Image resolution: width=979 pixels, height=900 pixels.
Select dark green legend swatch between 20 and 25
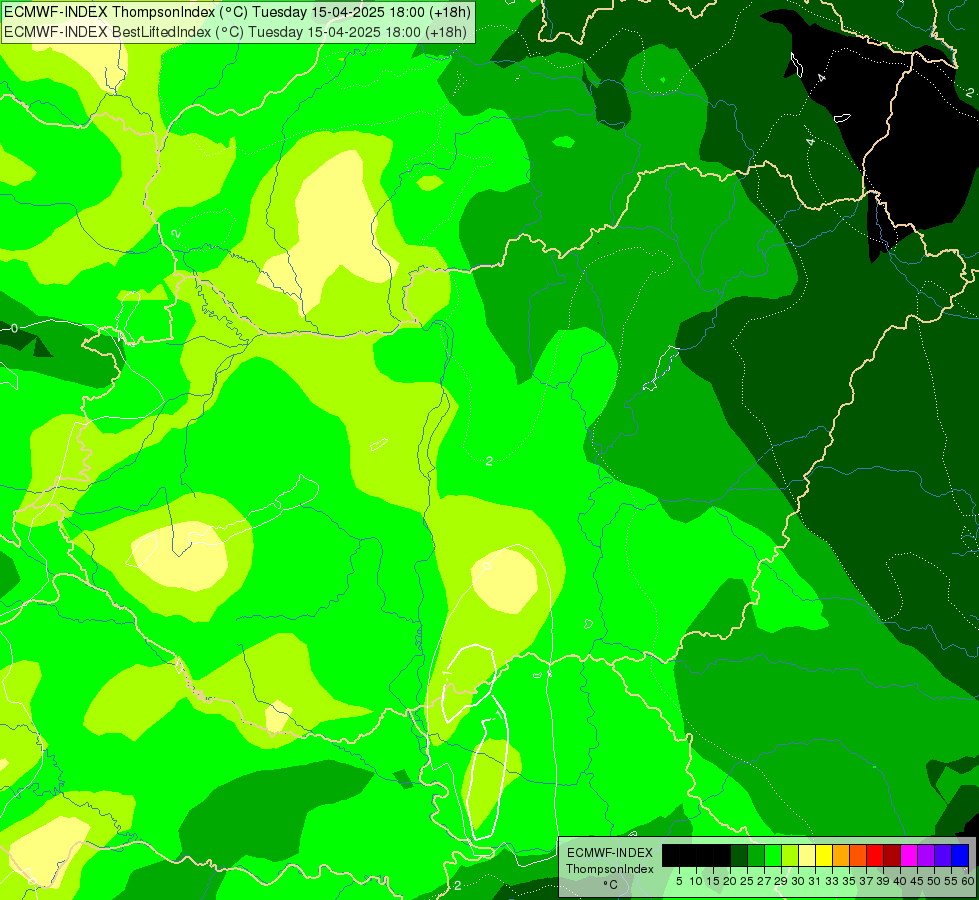(739, 855)
